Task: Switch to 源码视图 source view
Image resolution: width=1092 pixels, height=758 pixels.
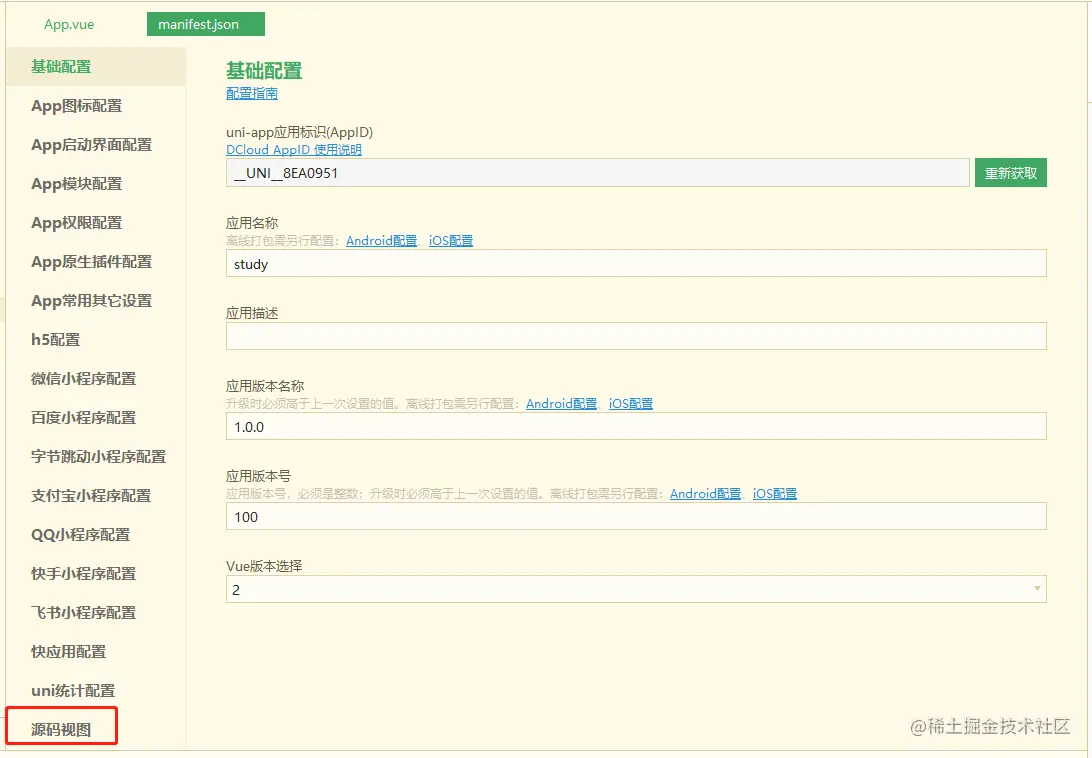Action: 60,728
